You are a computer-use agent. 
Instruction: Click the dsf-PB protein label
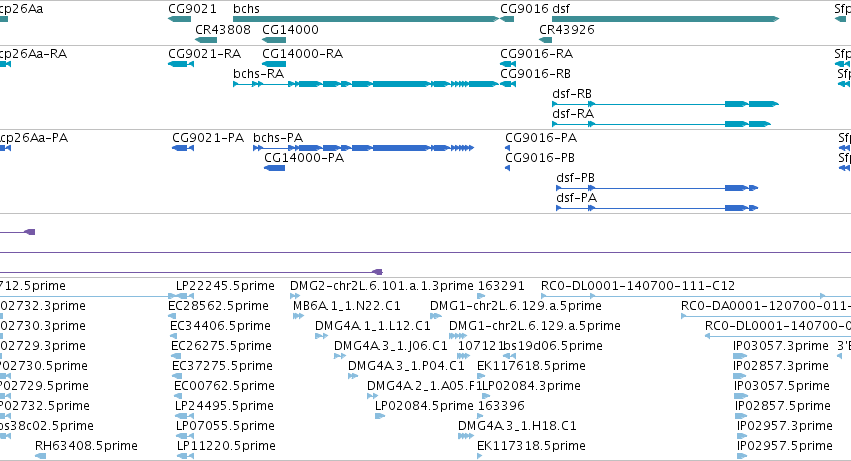tap(575, 178)
